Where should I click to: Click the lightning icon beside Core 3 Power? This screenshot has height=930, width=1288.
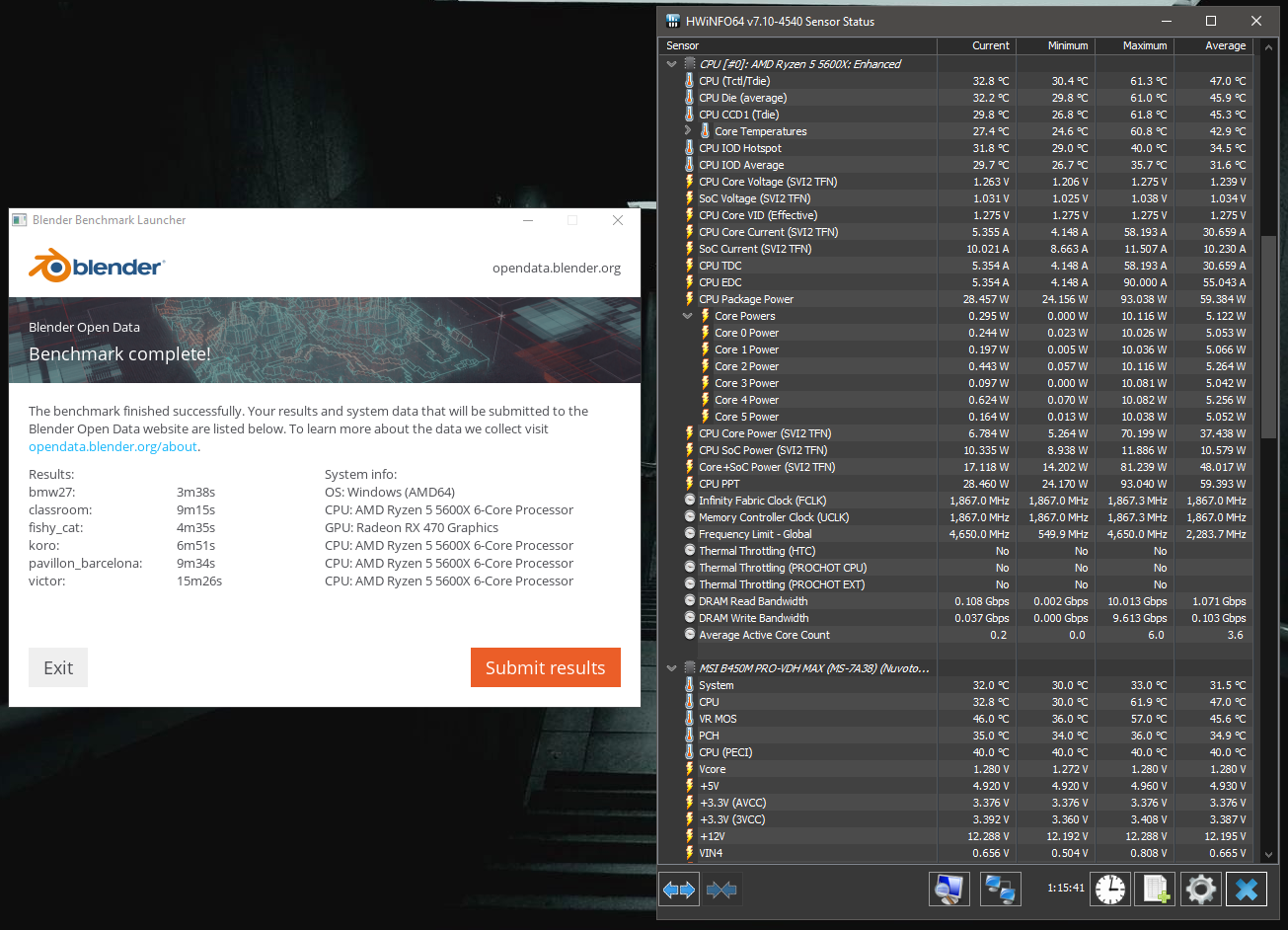point(706,383)
